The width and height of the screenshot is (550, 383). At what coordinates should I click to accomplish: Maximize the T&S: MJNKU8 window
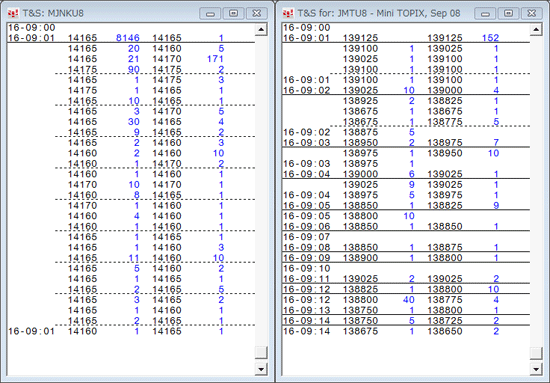(x=233, y=13)
